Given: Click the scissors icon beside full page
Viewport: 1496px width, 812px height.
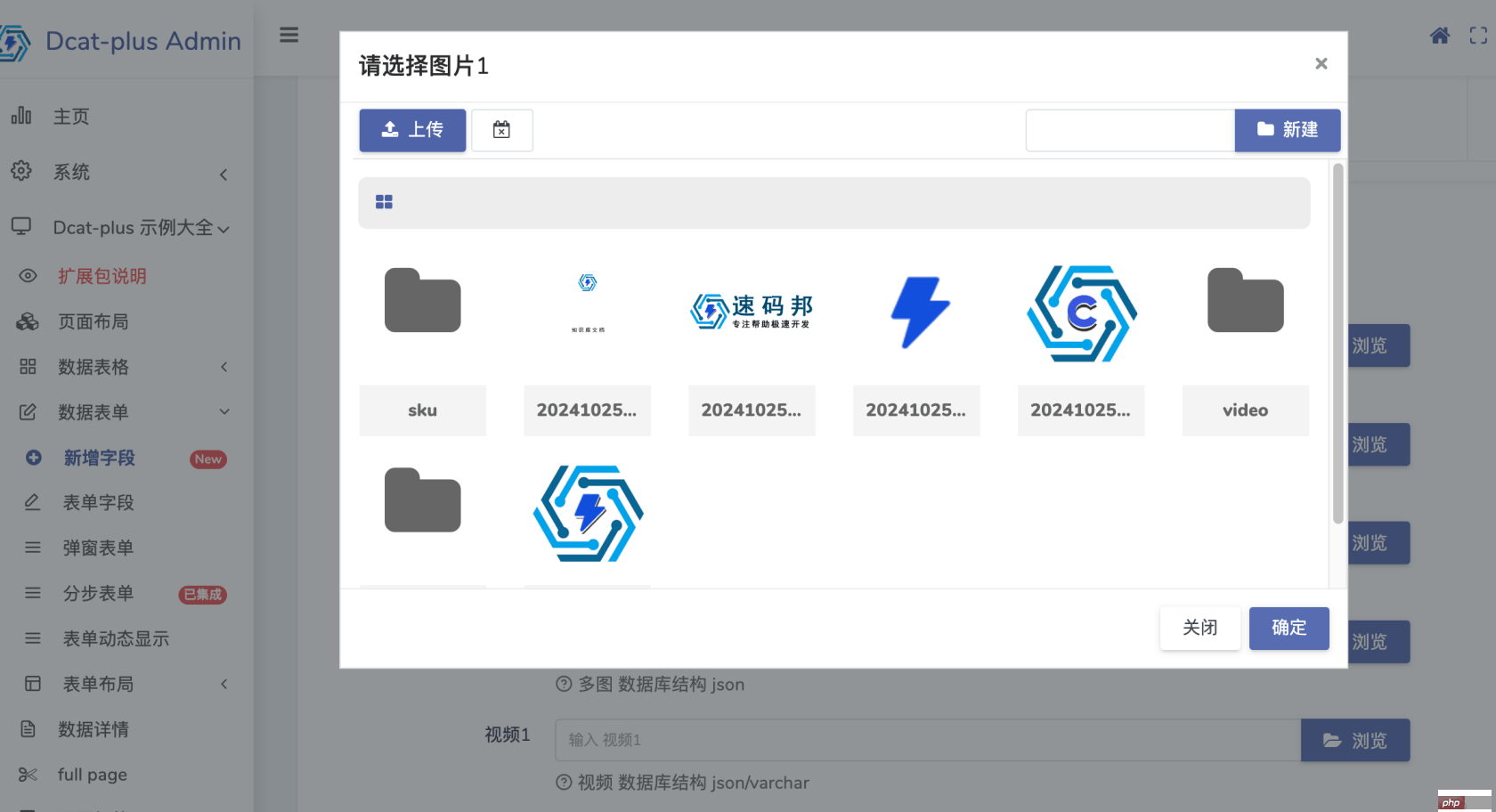Looking at the screenshot, I should (28, 775).
